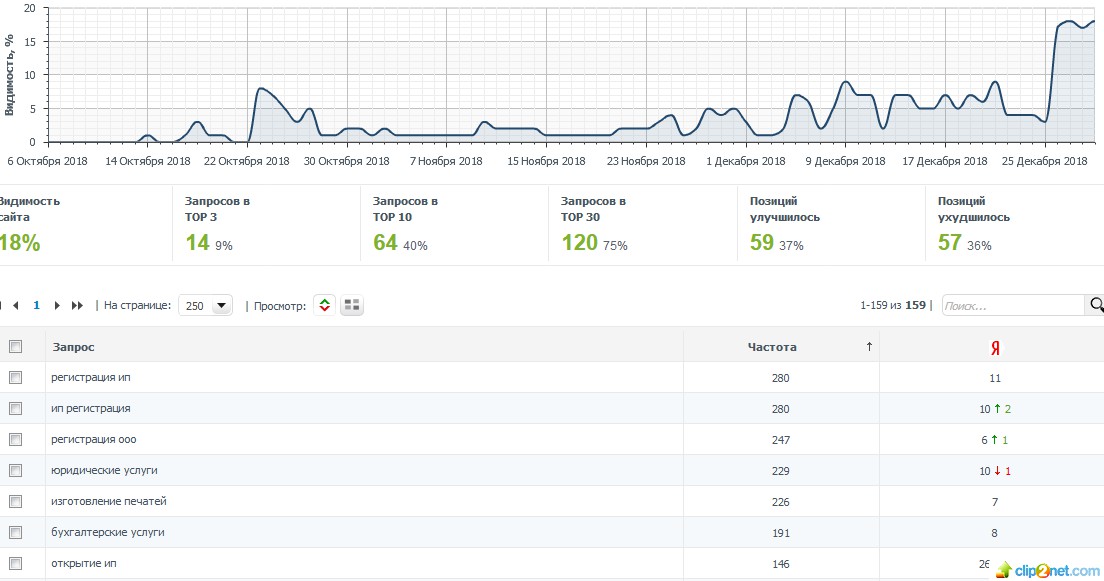Go to the next page arrow
Screen dimensions: 1104x581
pyautogui.click(x=57, y=306)
